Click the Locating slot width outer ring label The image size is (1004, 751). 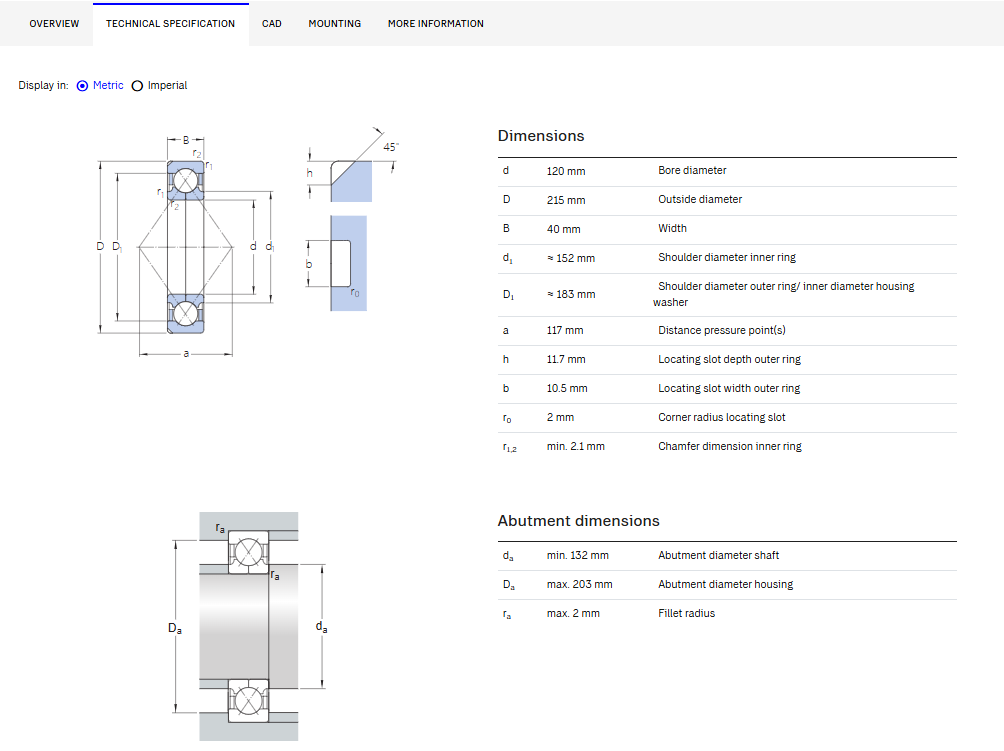point(729,388)
